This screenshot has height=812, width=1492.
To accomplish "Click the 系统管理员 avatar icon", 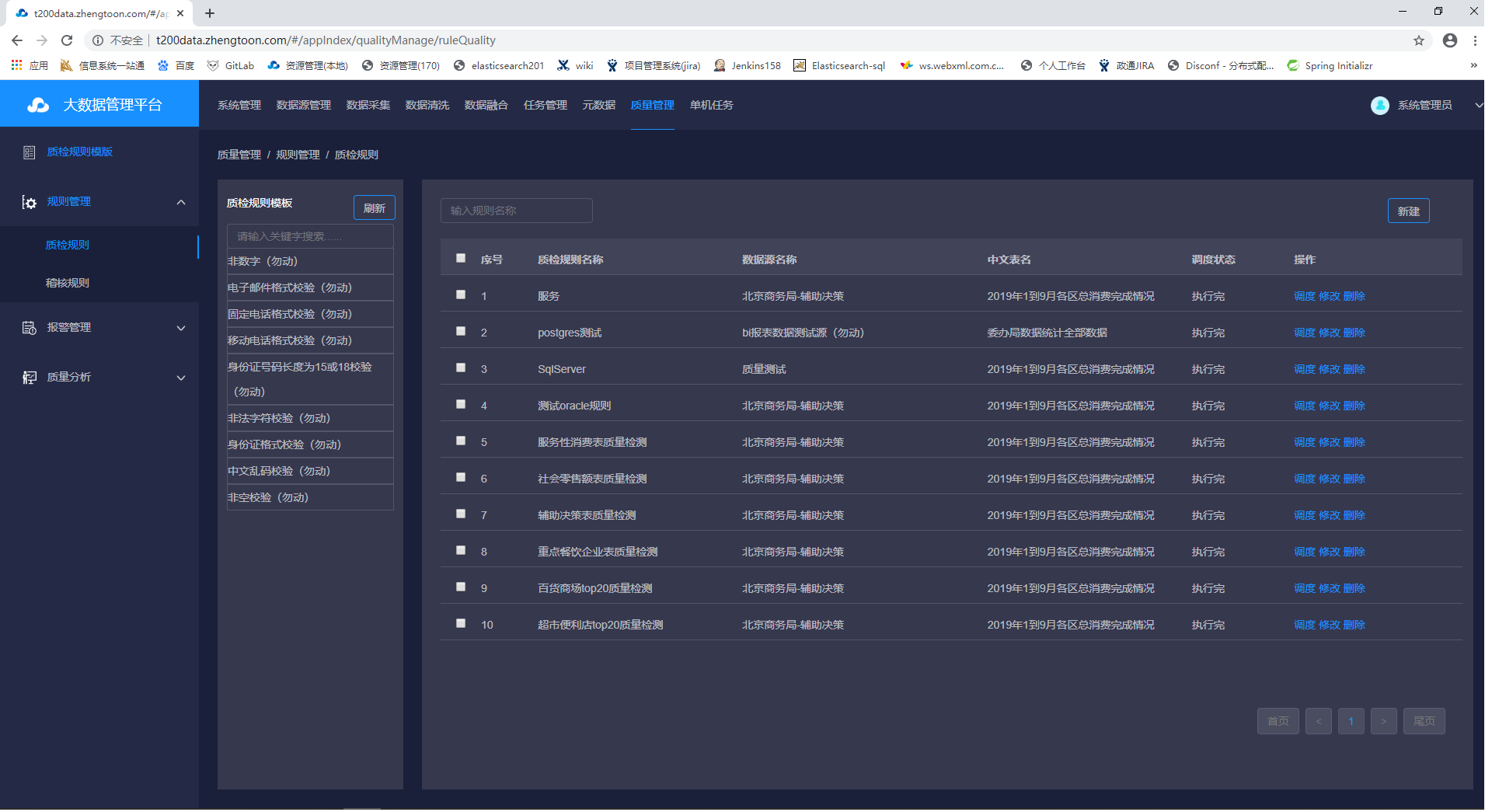I will (x=1379, y=105).
